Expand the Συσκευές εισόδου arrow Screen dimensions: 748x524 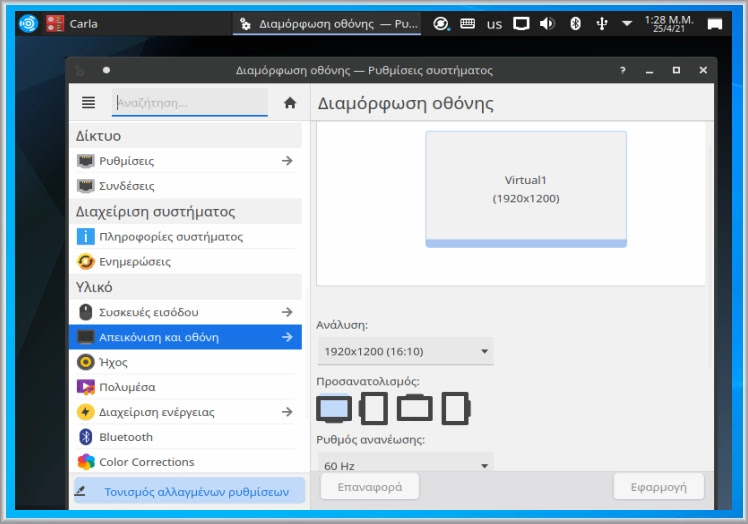(287, 312)
